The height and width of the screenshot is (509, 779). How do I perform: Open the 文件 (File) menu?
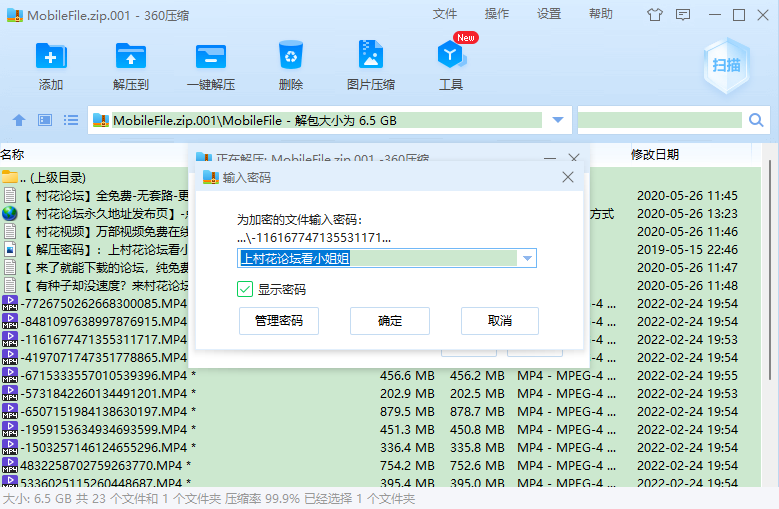tap(445, 14)
